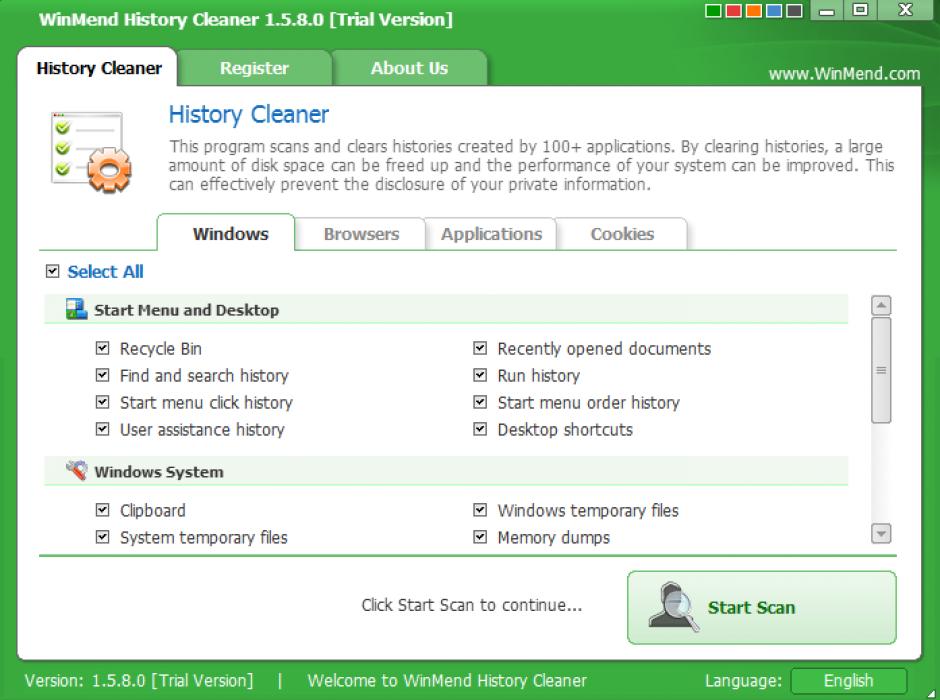Select the red color theme swatch
This screenshot has height=700, width=940.
click(x=733, y=11)
